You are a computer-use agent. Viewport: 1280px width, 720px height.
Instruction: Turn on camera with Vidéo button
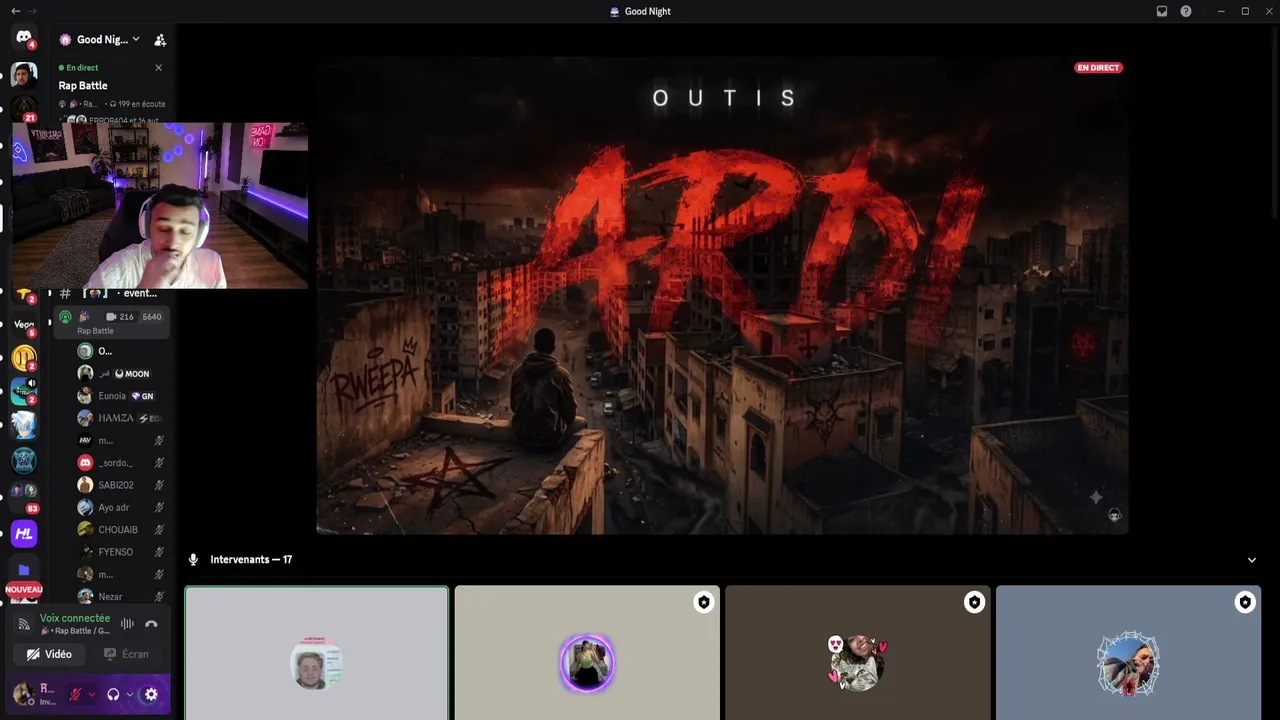(50, 654)
